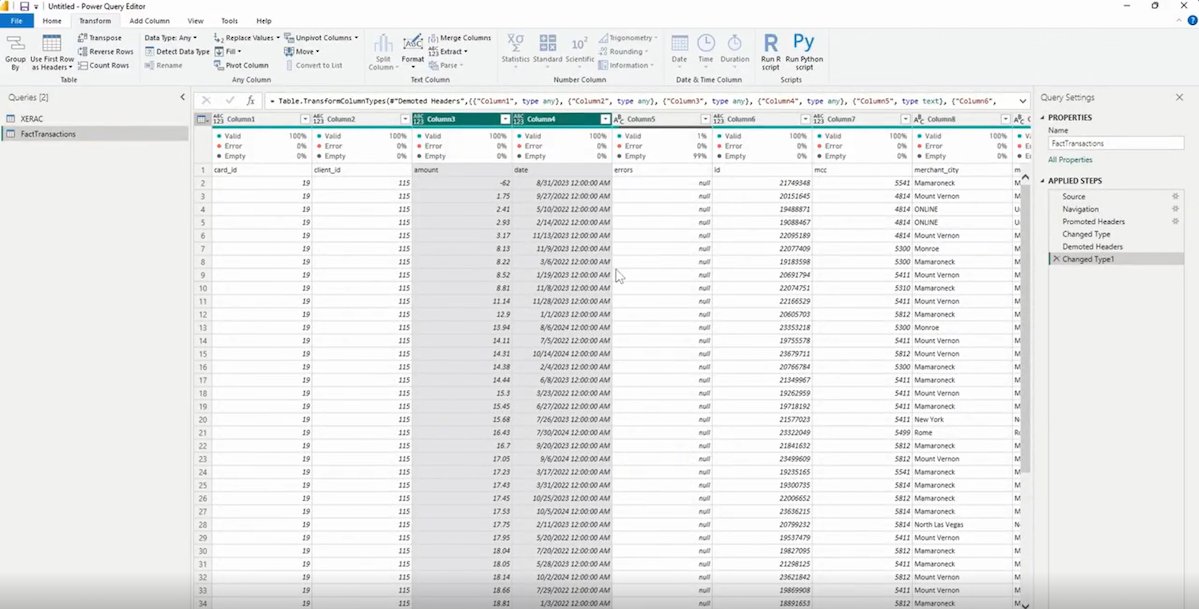The image size is (1199, 609).
Task: Click the fx formula icon
Action: 250,100
